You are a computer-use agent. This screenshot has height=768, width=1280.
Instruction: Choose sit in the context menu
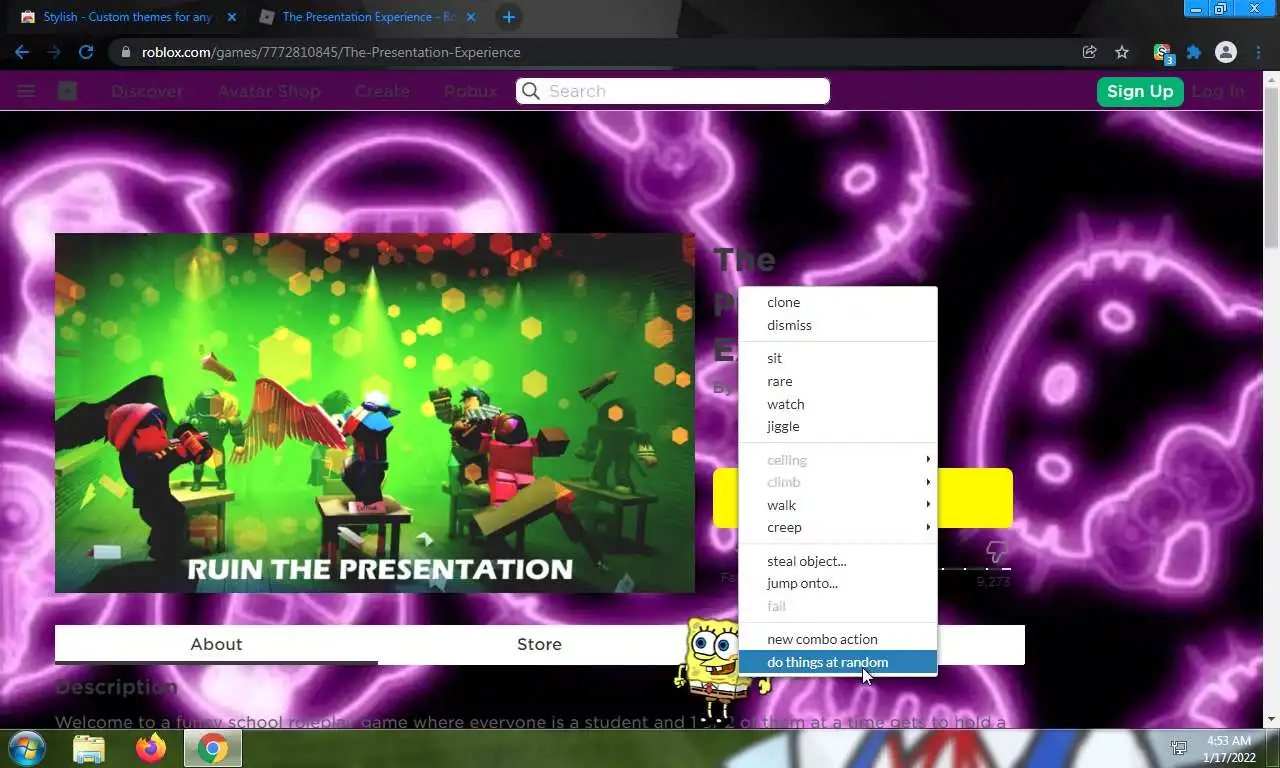(837, 358)
